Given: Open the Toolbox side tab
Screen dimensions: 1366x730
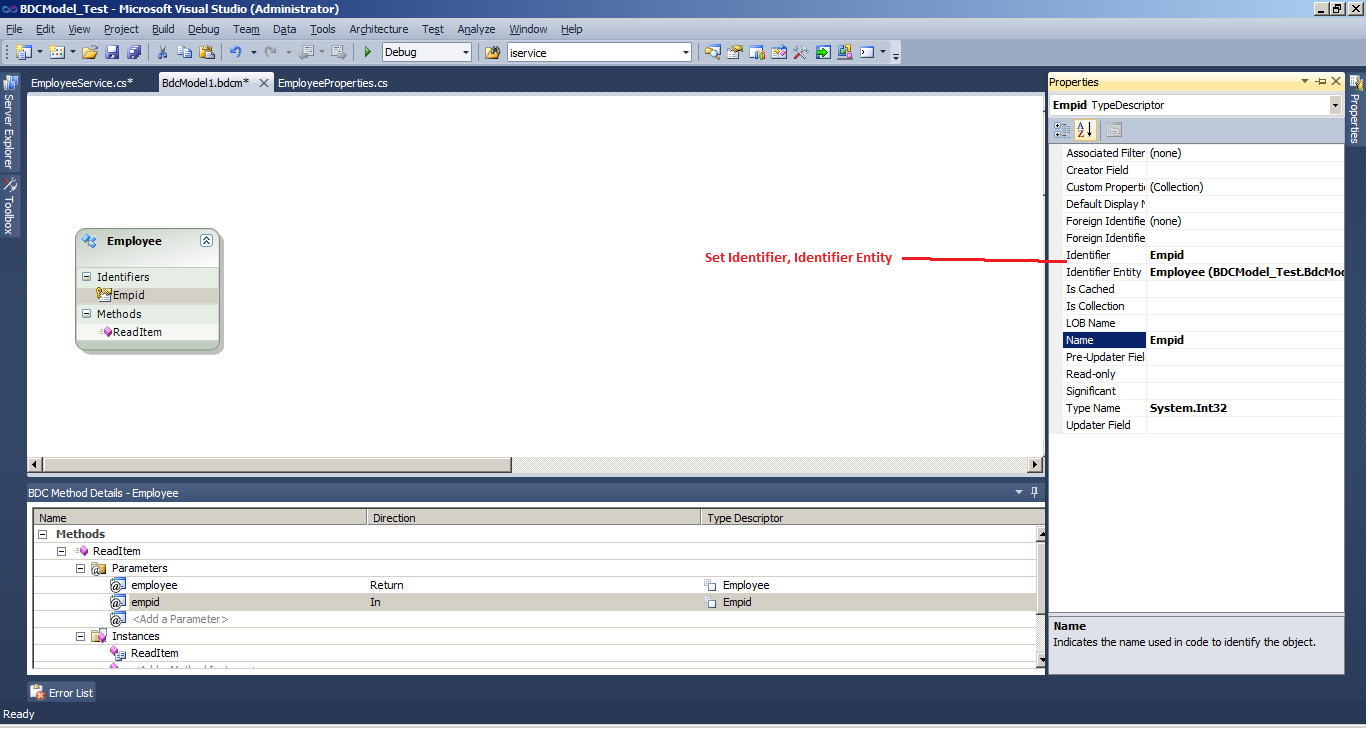Looking at the screenshot, I should (x=9, y=206).
